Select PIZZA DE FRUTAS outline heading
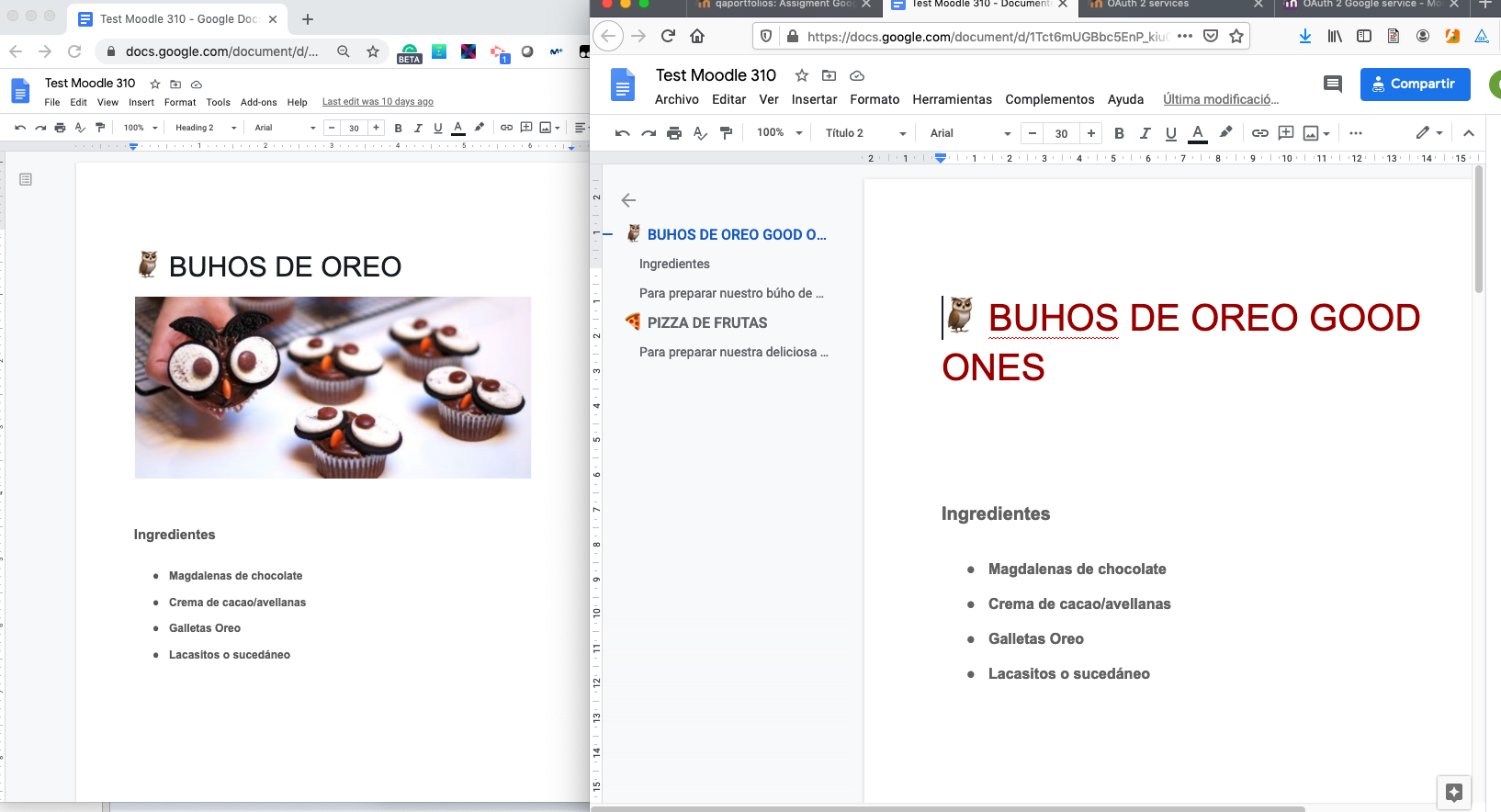 click(x=707, y=322)
